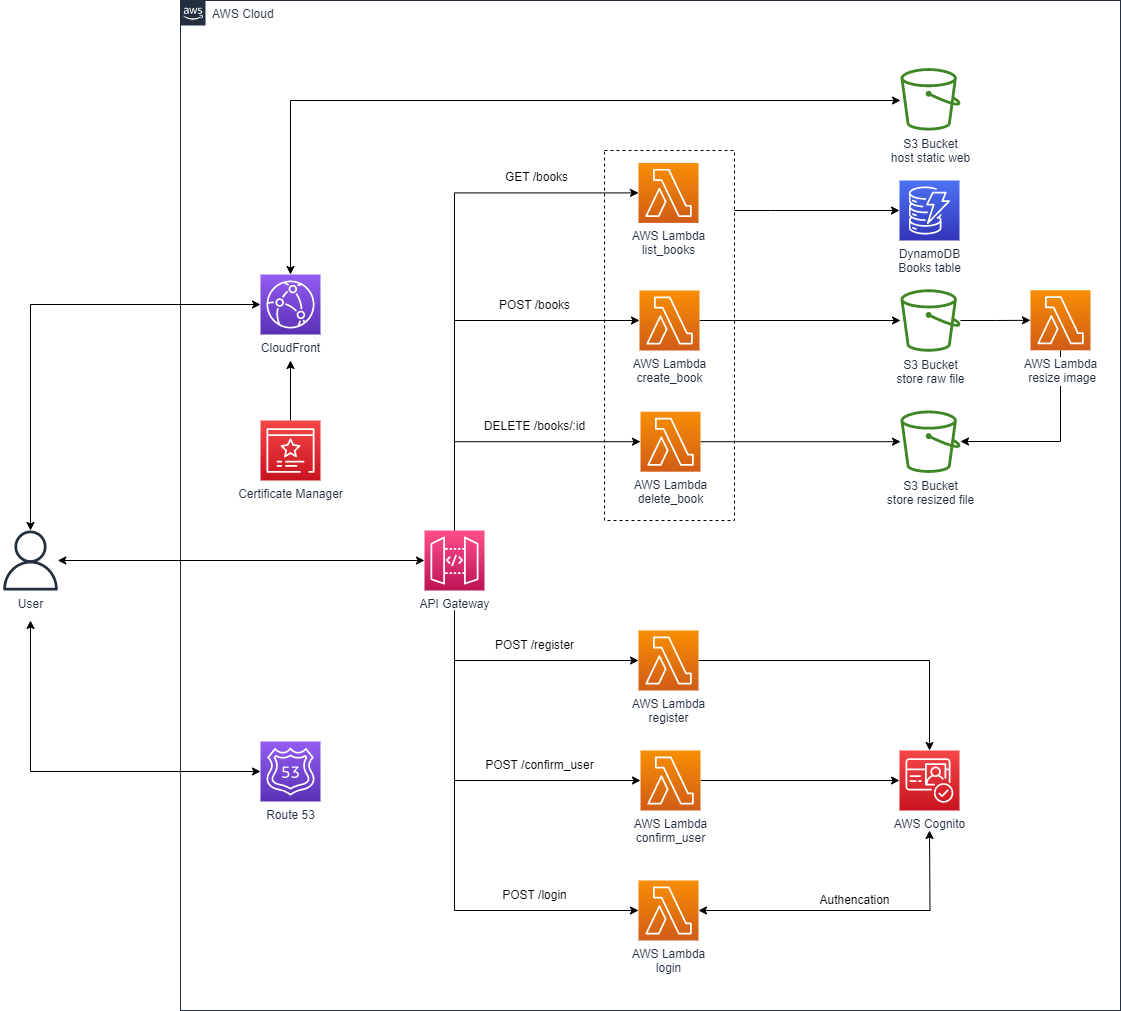Click the 'delete_book' caption

pyautogui.click(x=671, y=498)
